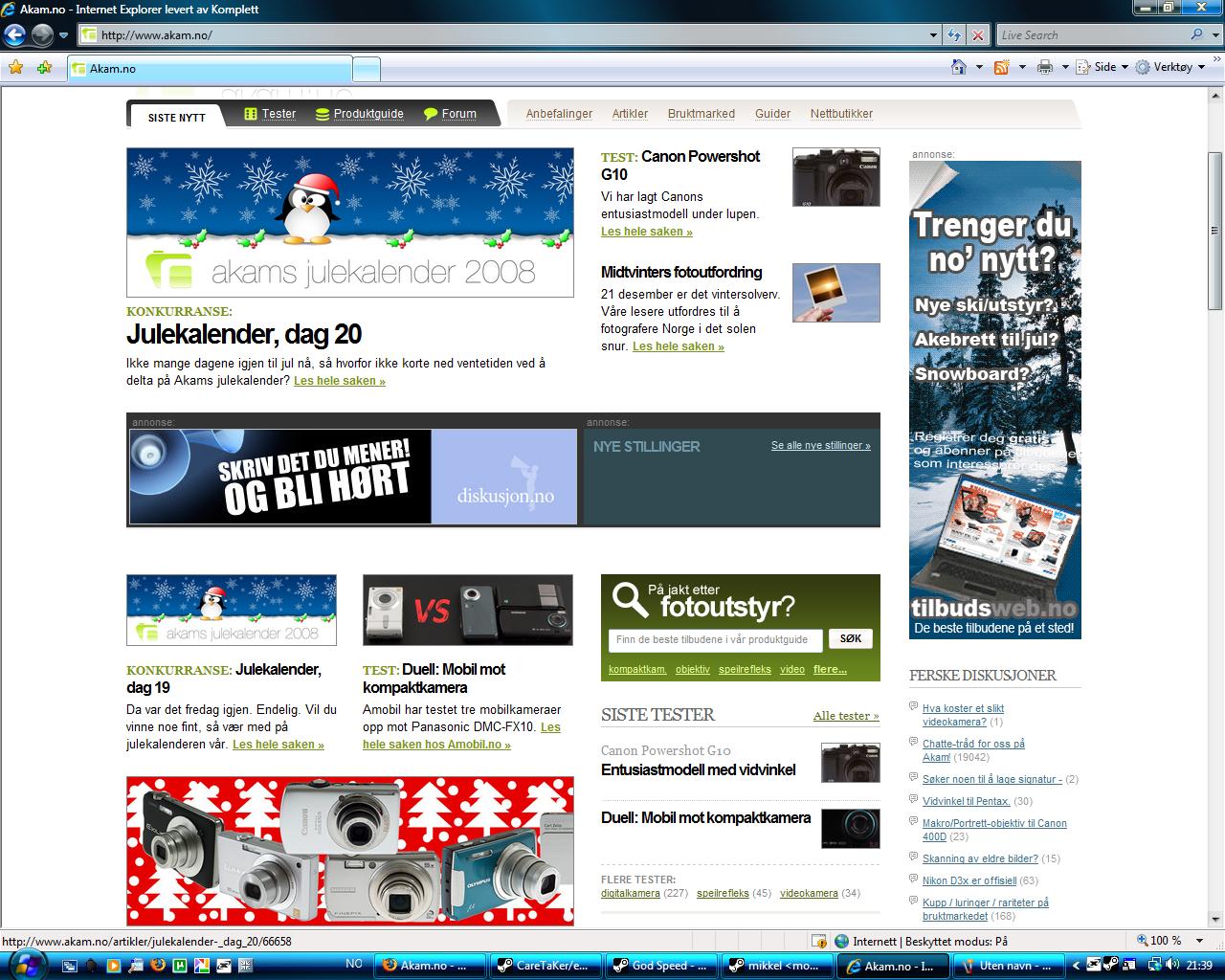
Task: Click the SØK search button
Action: (851, 638)
